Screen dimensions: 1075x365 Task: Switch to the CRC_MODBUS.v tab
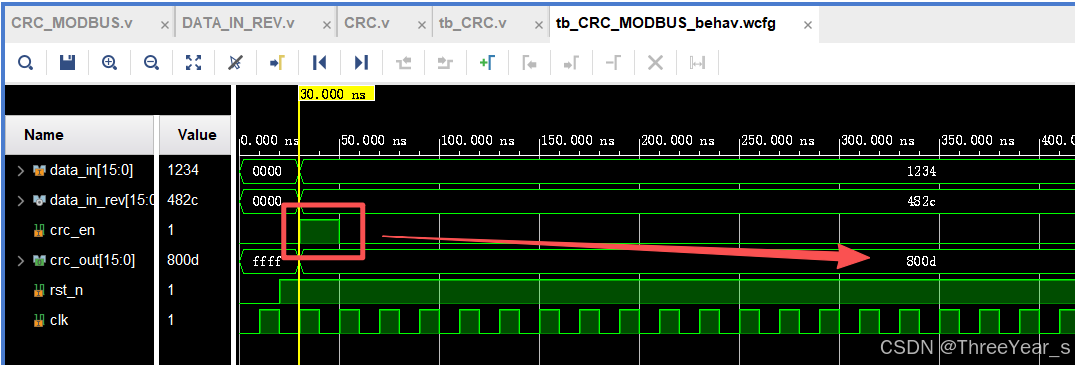click(72, 23)
